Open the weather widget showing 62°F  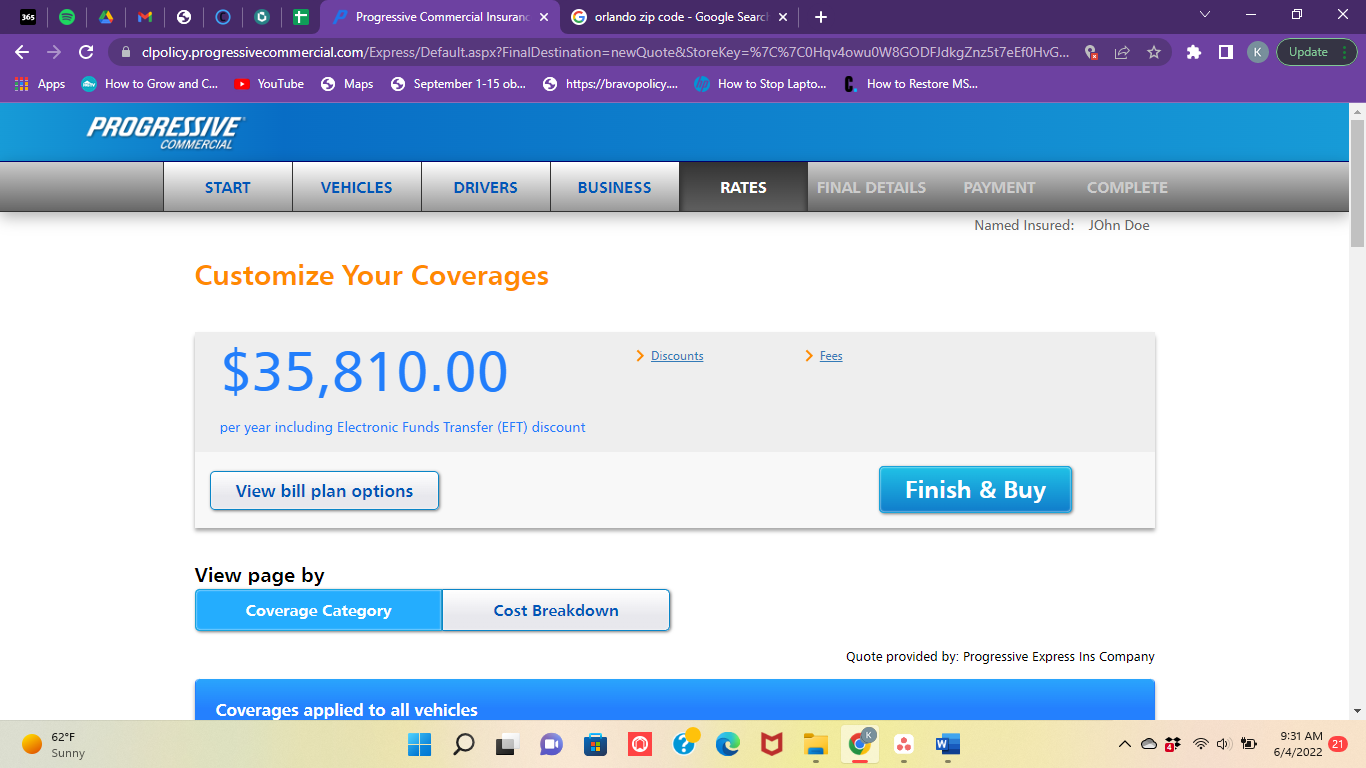(55, 744)
